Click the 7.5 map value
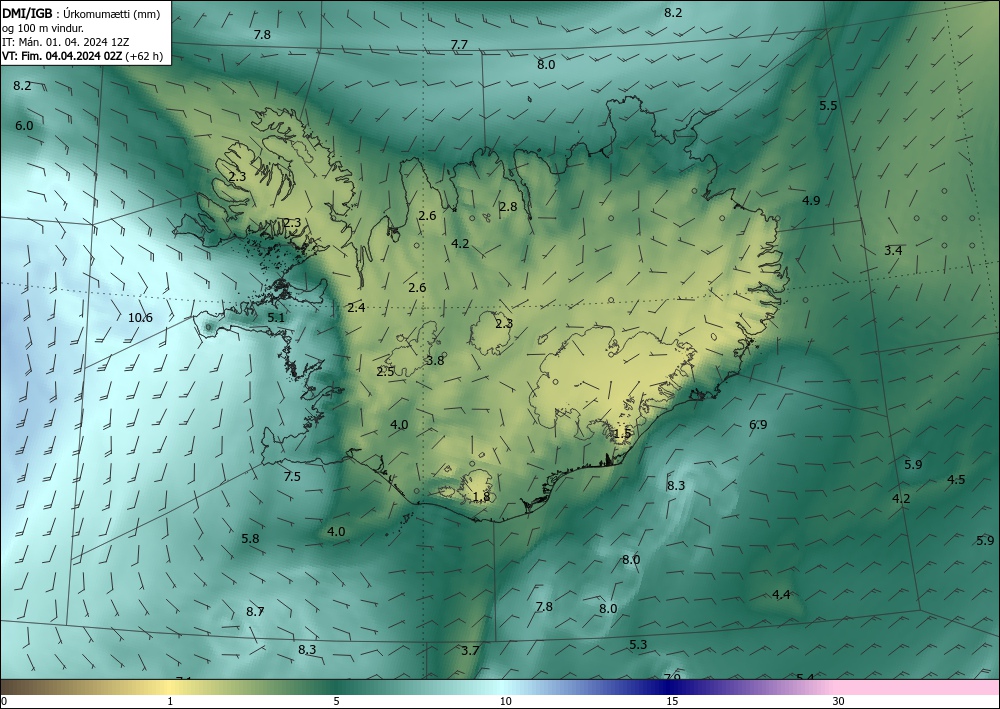 coord(292,476)
